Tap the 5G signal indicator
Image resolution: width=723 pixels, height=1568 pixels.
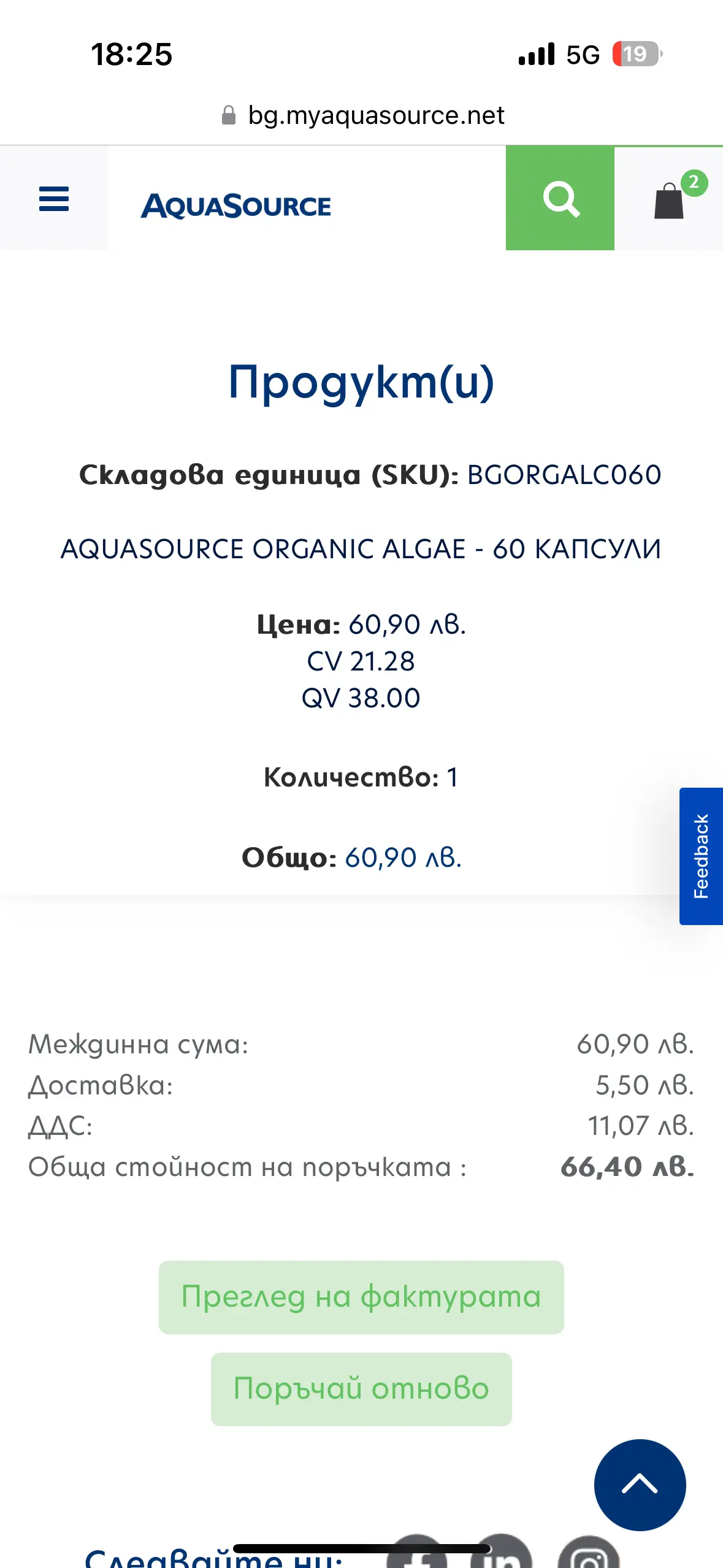click(583, 55)
